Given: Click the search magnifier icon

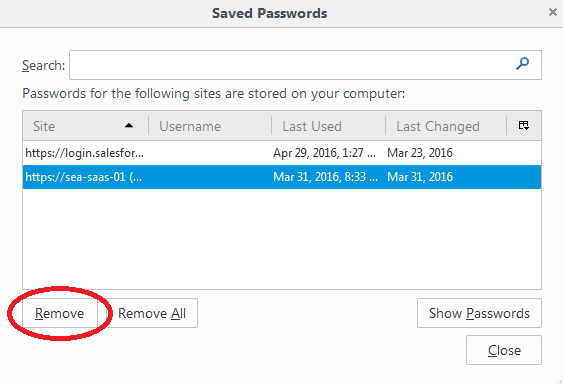Looking at the screenshot, I should coord(522,64).
